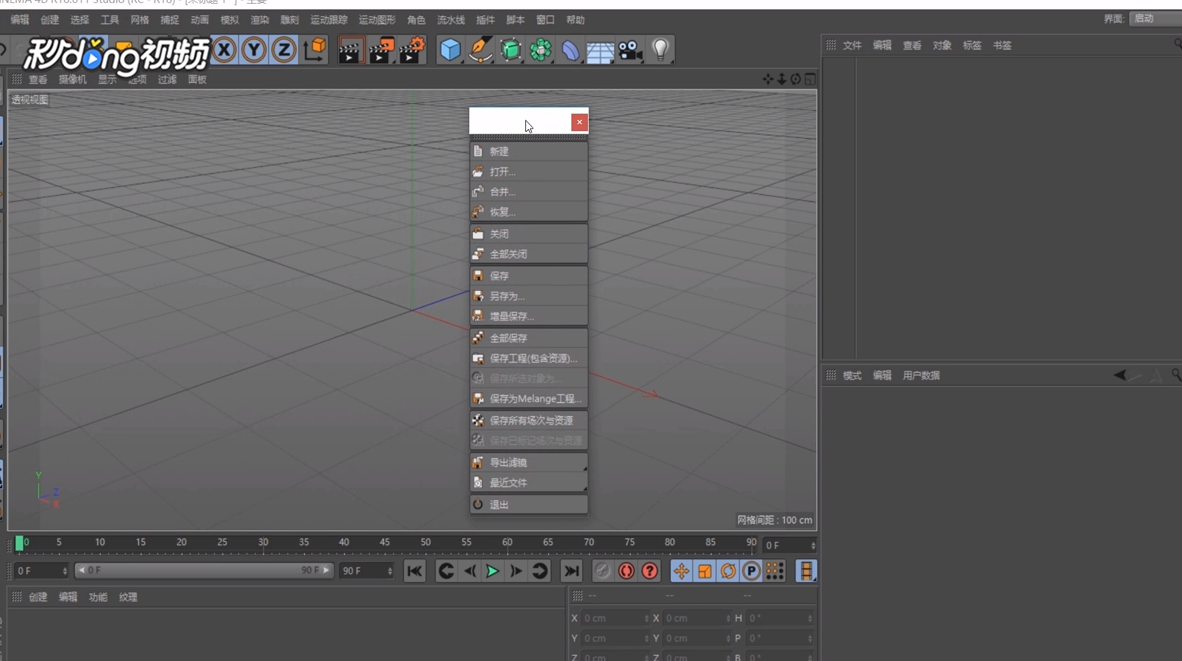Toggle rotation keyframing icon
1182x661 pixels.
pyautogui.click(x=728, y=571)
